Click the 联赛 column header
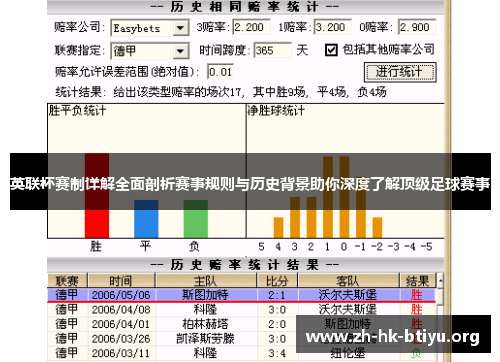This screenshot has height=362, width=500. click(x=67, y=281)
